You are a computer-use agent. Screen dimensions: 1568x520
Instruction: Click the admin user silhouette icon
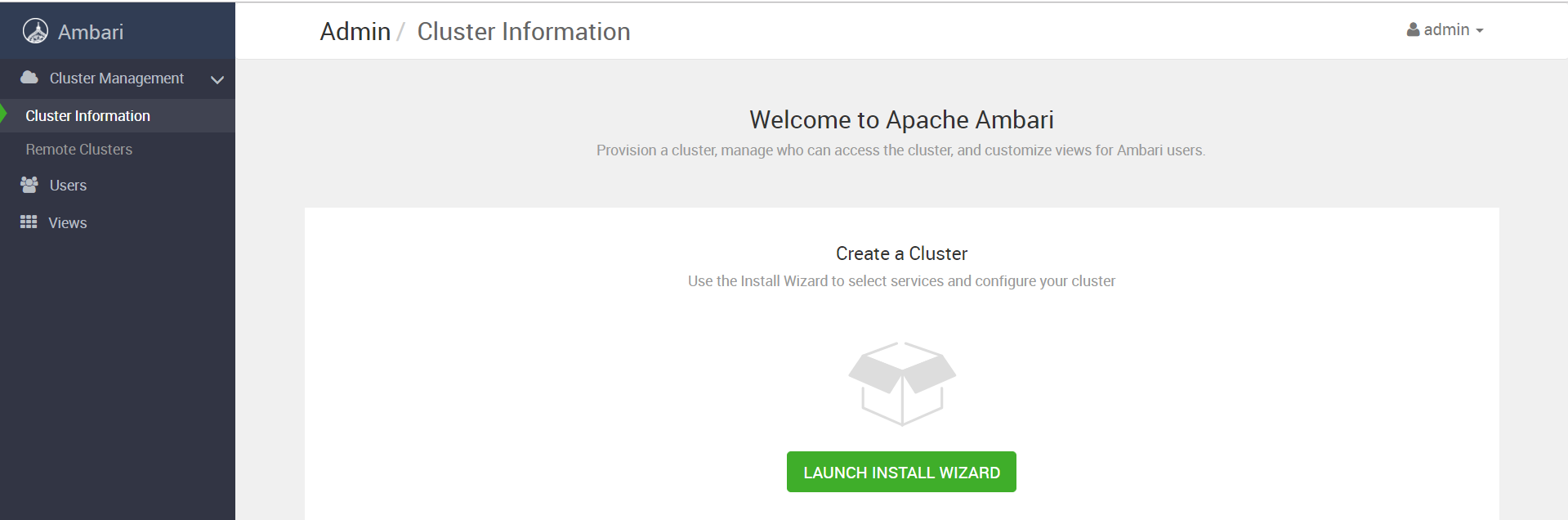(x=1413, y=30)
